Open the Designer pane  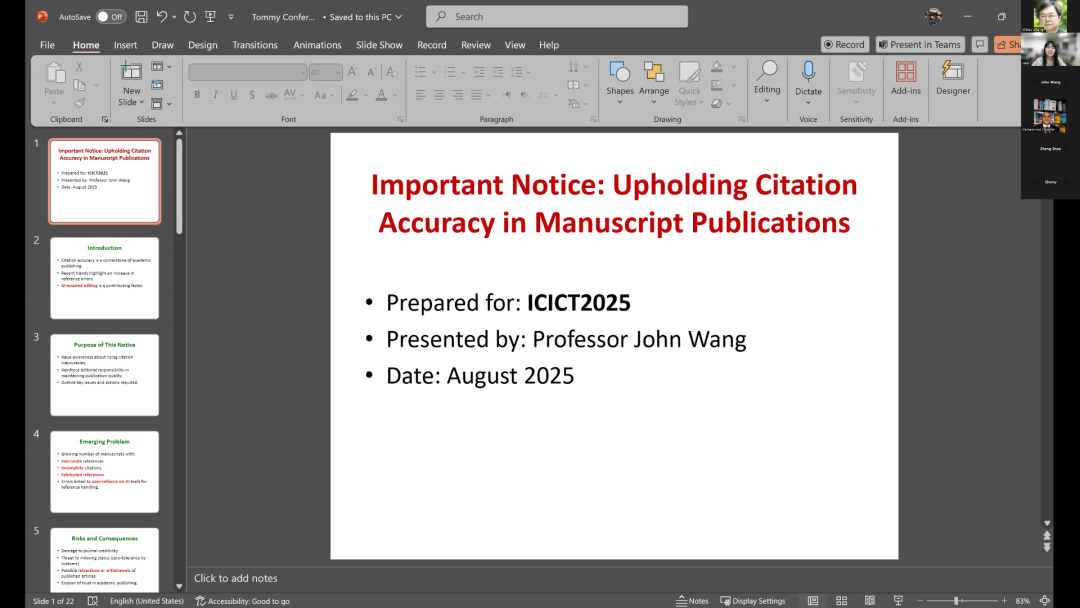pyautogui.click(x=953, y=78)
